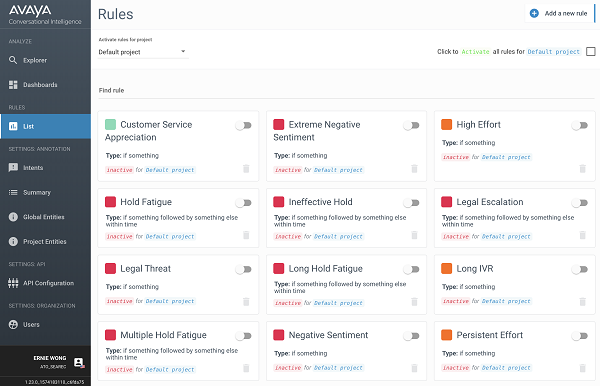Click the Users globe icon
The height and width of the screenshot is (386, 600).
[x=13, y=324]
